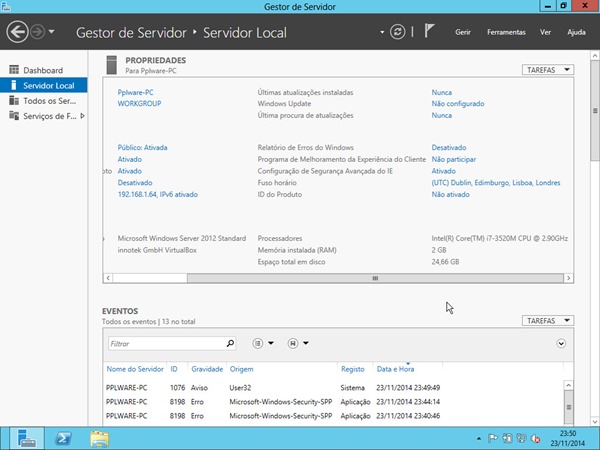This screenshot has width=600, height=450.
Task: Click the Não ativado product ID link
Action: [x=450, y=194]
